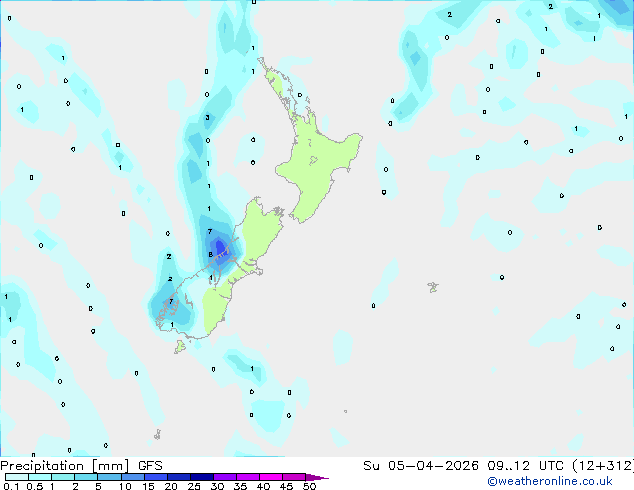The width and height of the screenshot is (634, 490).
Task: Click the 45–50 mm legend swatch
Action: (294, 477)
